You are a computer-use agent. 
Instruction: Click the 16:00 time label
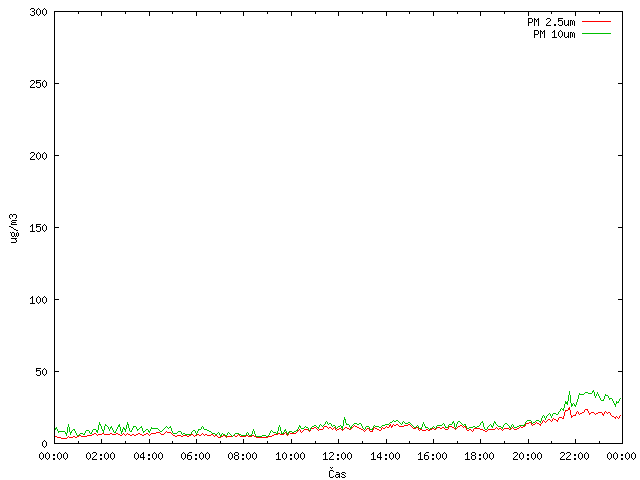click(x=432, y=456)
